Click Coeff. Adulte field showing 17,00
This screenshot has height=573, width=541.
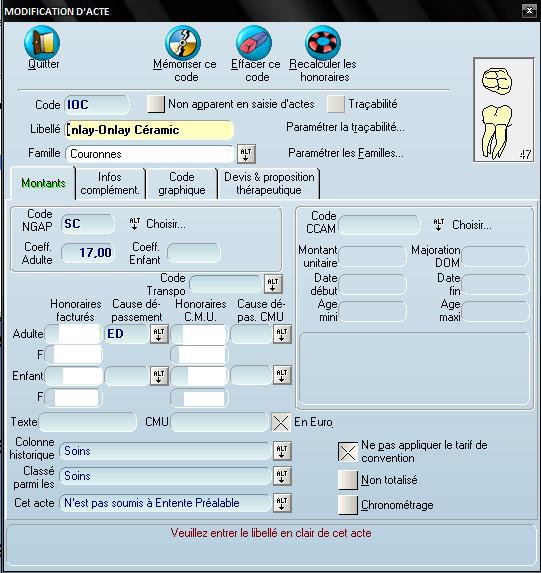pyautogui.click(x=88, y=253)
